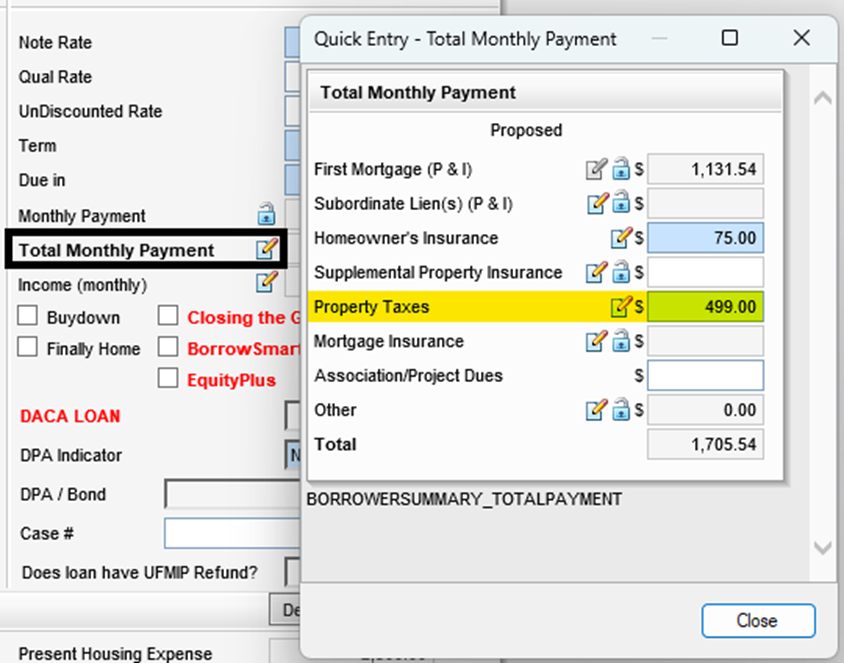
Task: Select the Property Taxes amount field
Action: 705,307
